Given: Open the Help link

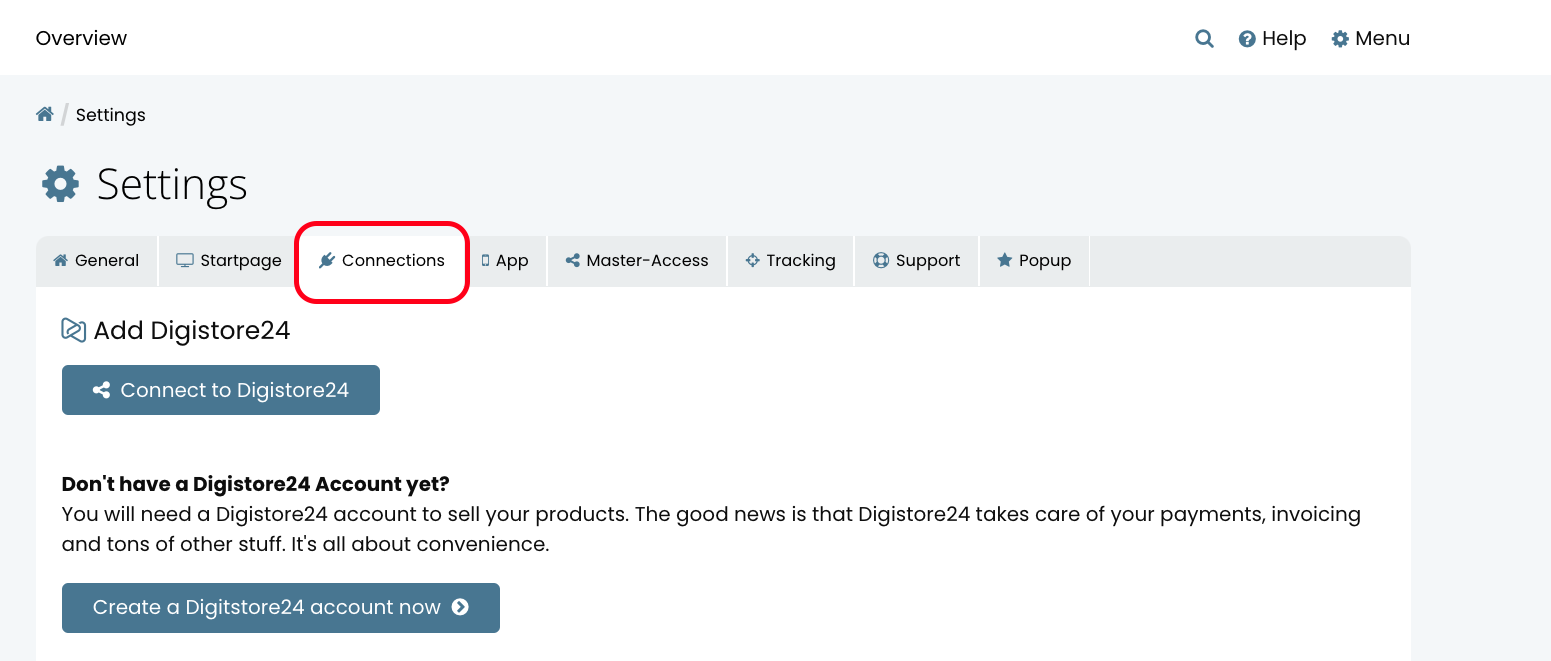Looking at the screenshot, I should (1272, 39).
